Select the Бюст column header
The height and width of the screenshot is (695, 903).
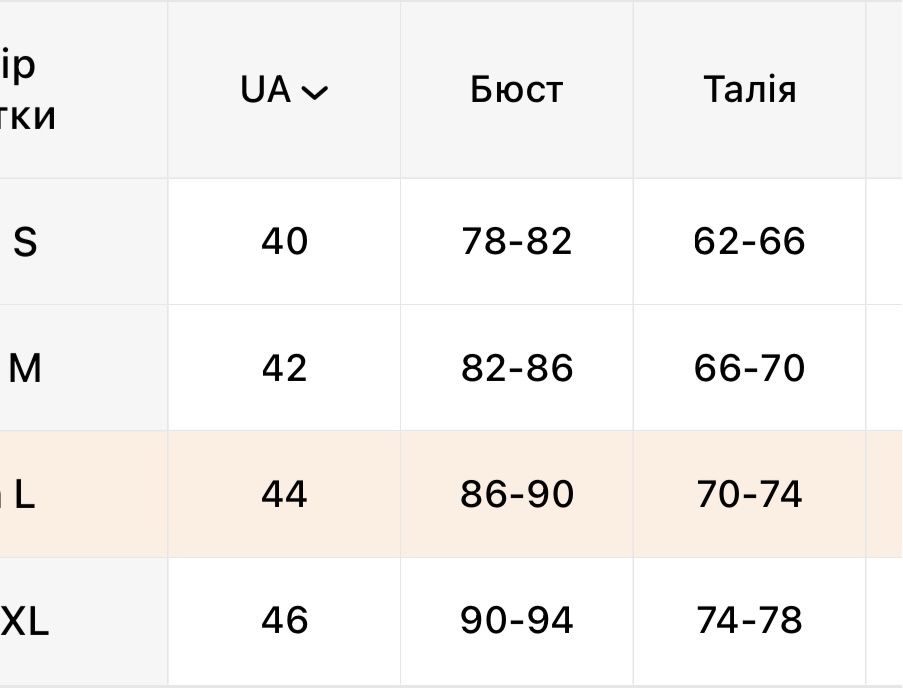(x=517, y=90)
